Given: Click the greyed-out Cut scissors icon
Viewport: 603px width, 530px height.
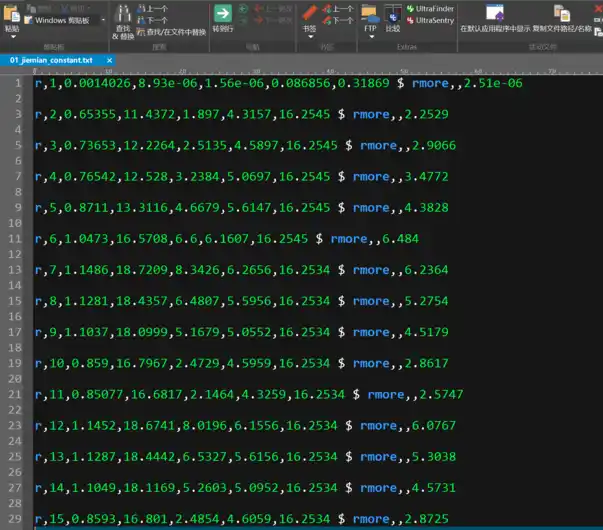Looking at the screenshot, I should click(65, 8).
